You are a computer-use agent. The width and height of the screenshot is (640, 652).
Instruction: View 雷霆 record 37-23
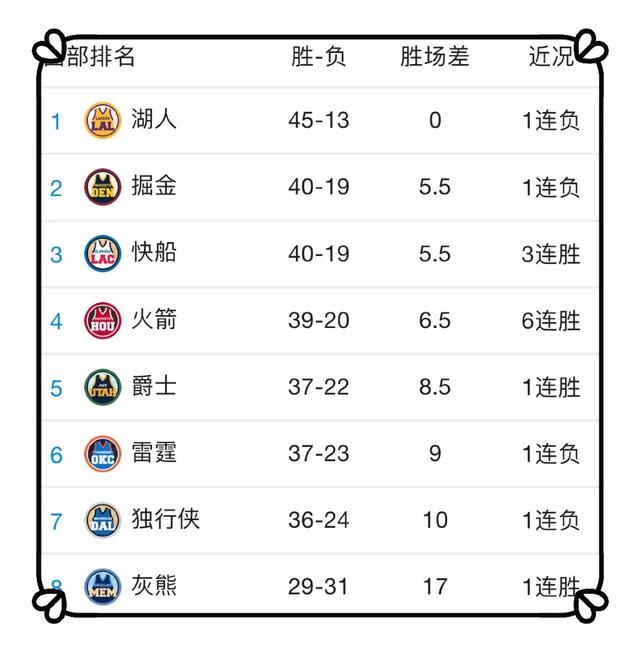click(319, 454)
